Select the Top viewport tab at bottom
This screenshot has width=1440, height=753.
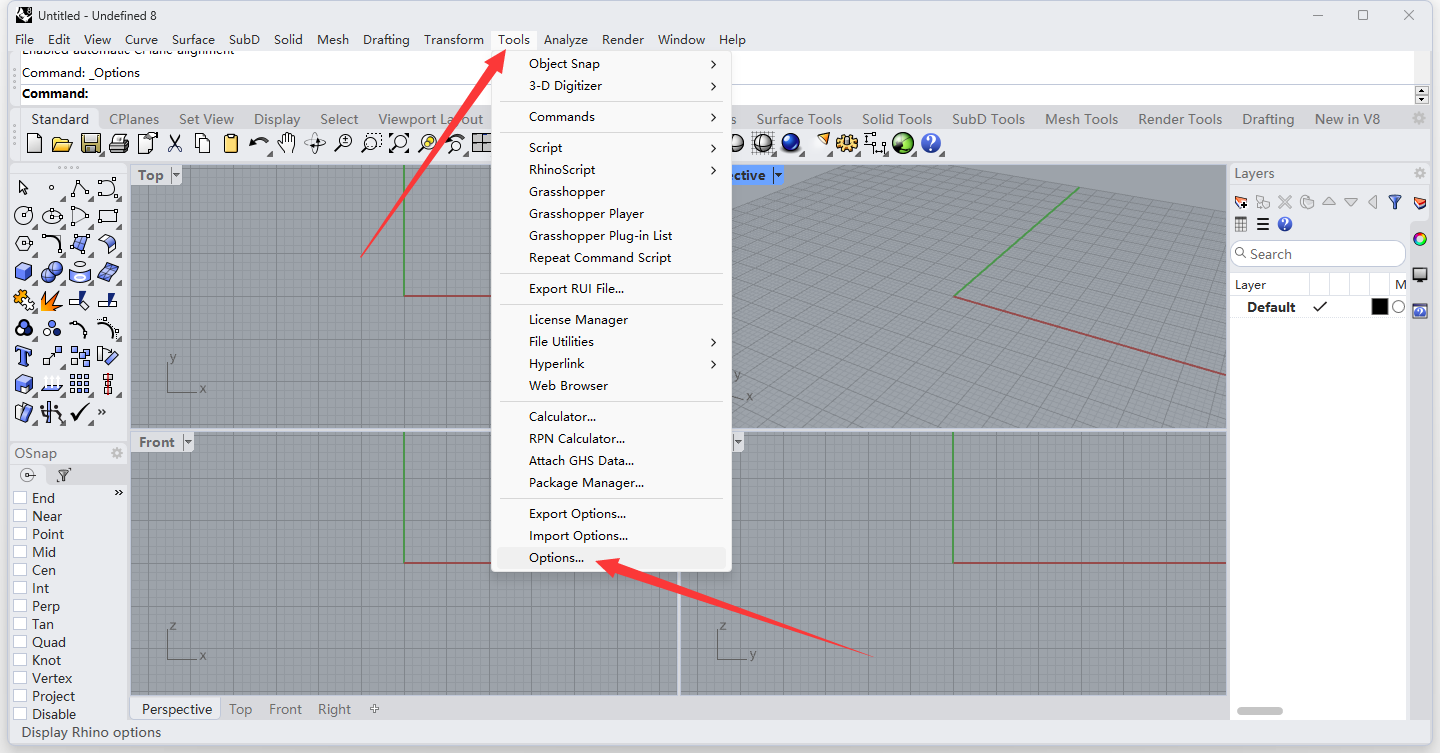pyautogui.click(x=240, y=709)
